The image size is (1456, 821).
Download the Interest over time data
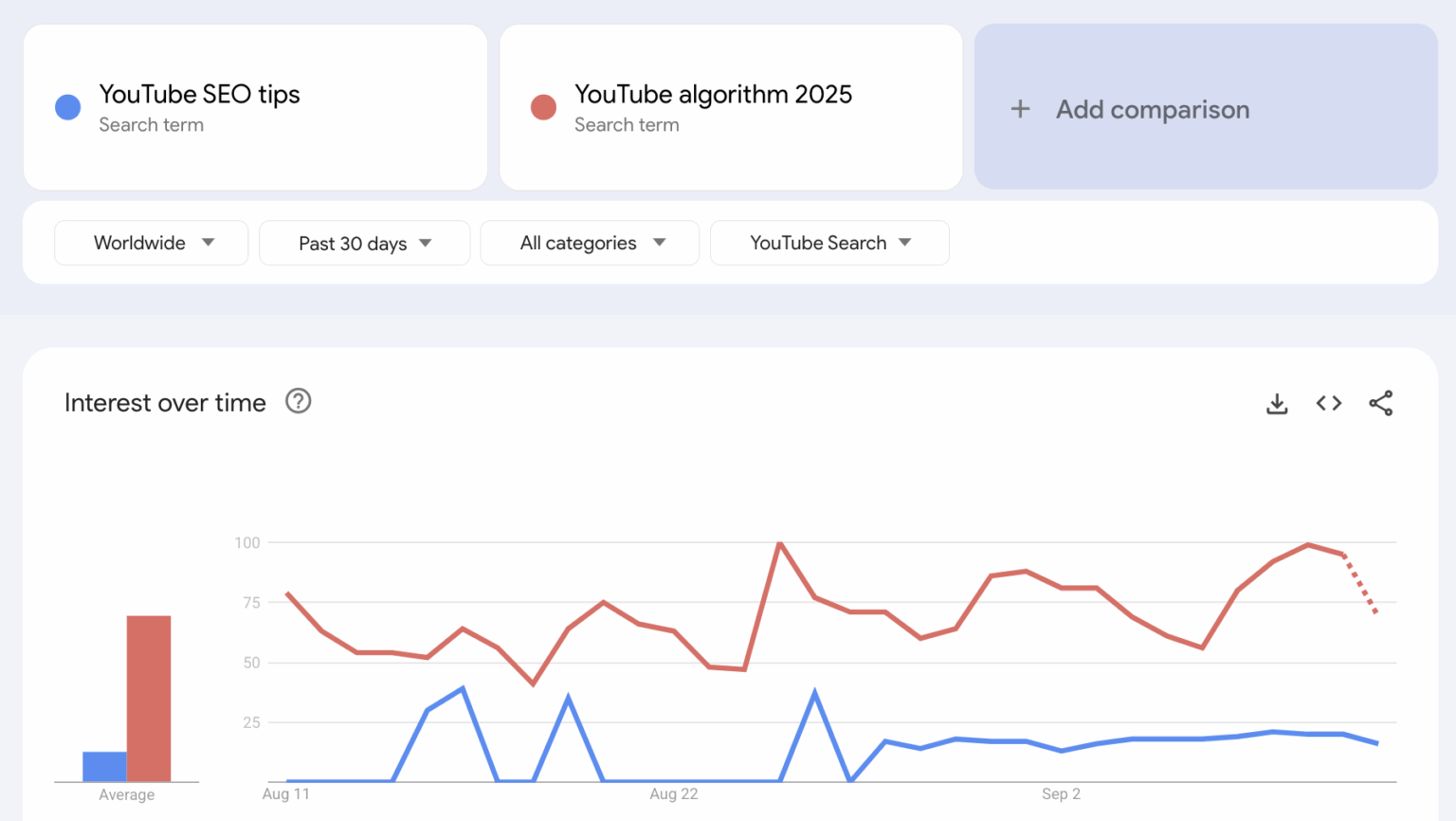(x=1277, y=404)
